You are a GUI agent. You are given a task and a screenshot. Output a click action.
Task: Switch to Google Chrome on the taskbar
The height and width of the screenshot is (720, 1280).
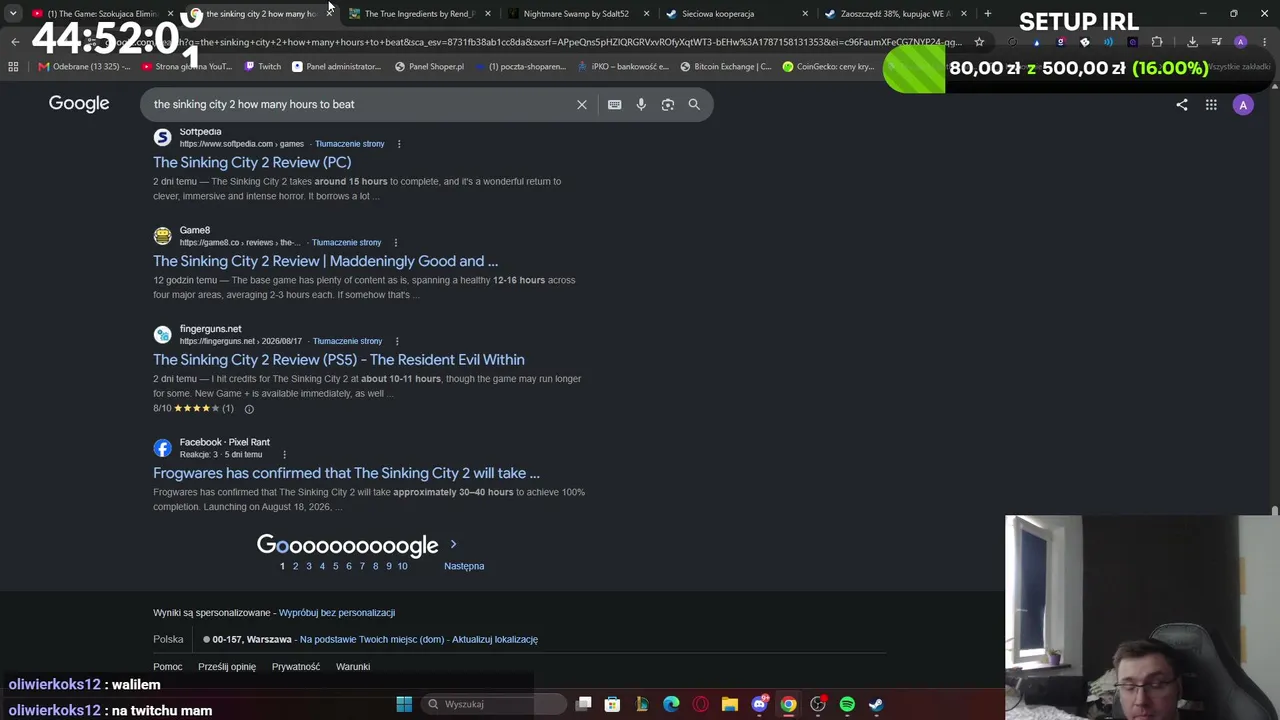tap(788, 704)
